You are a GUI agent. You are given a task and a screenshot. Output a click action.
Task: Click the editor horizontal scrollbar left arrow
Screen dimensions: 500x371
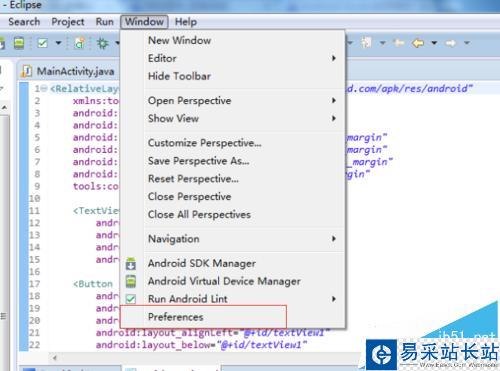point(55,358)
